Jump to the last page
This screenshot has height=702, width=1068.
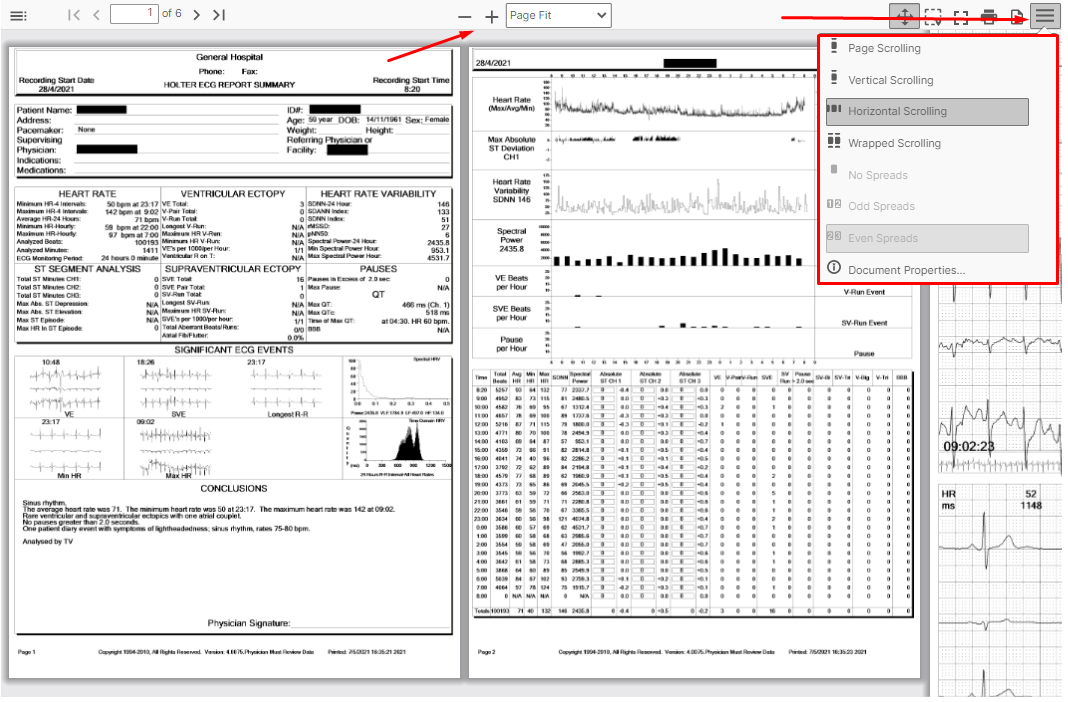[219, 15]
